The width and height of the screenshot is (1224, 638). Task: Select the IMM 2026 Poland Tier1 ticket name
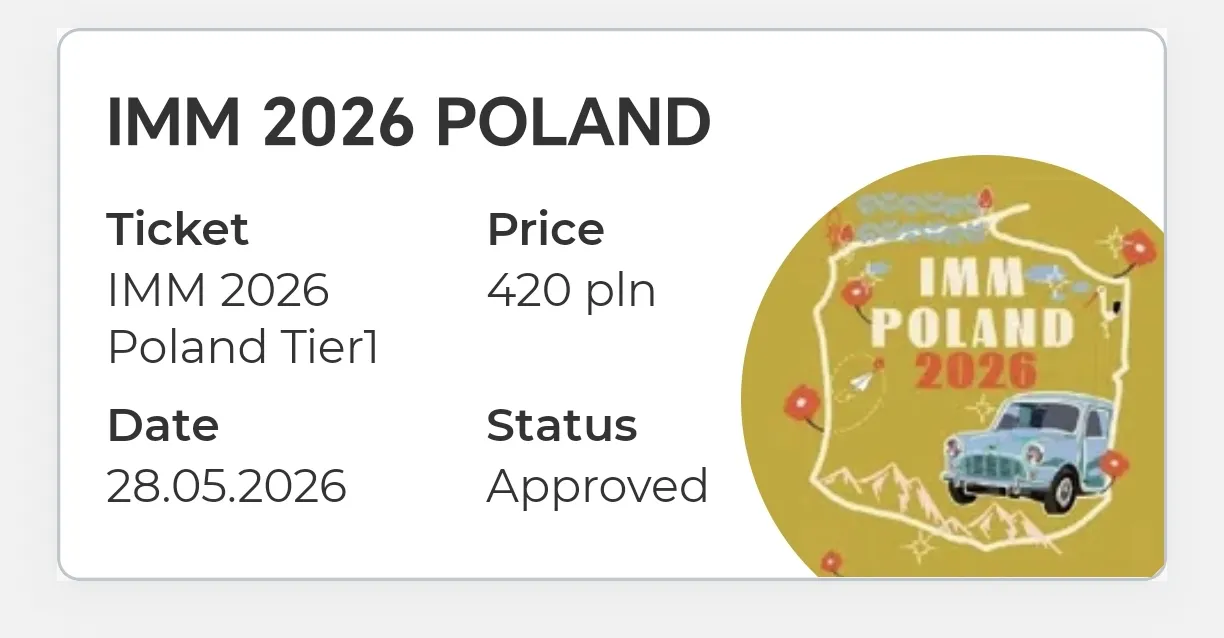tap(242, 319)
